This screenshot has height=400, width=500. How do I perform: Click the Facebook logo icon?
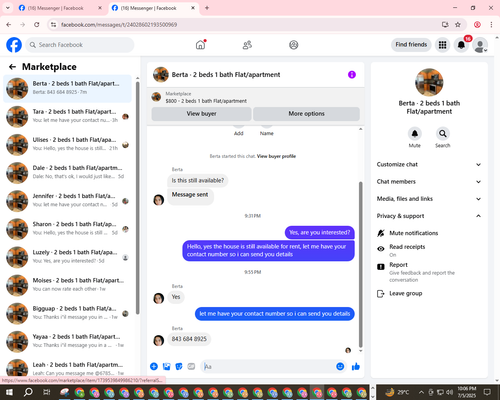pos(14,45)
